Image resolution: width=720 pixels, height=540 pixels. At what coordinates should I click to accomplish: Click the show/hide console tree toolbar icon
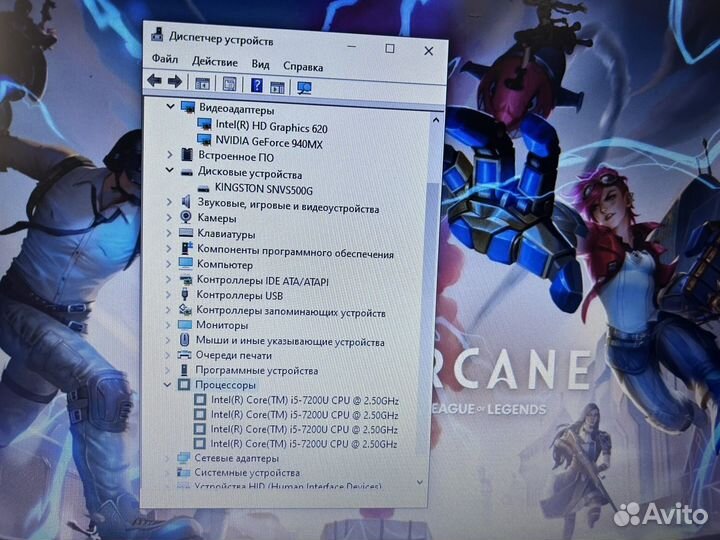click(202, 84)
